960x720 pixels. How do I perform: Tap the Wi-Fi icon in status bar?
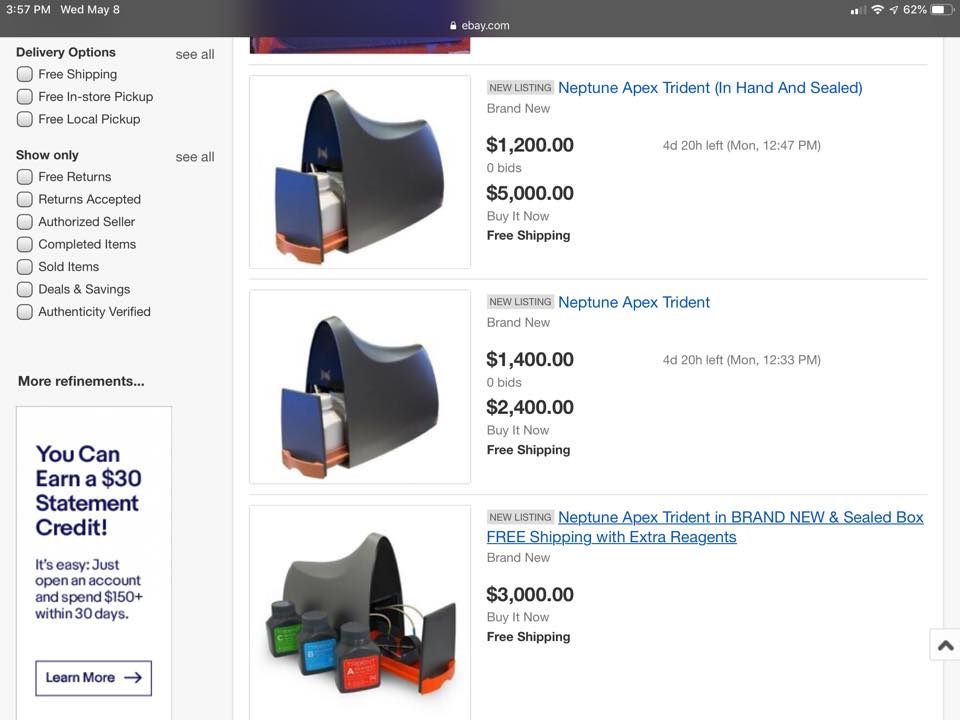(x=877, y=10)
